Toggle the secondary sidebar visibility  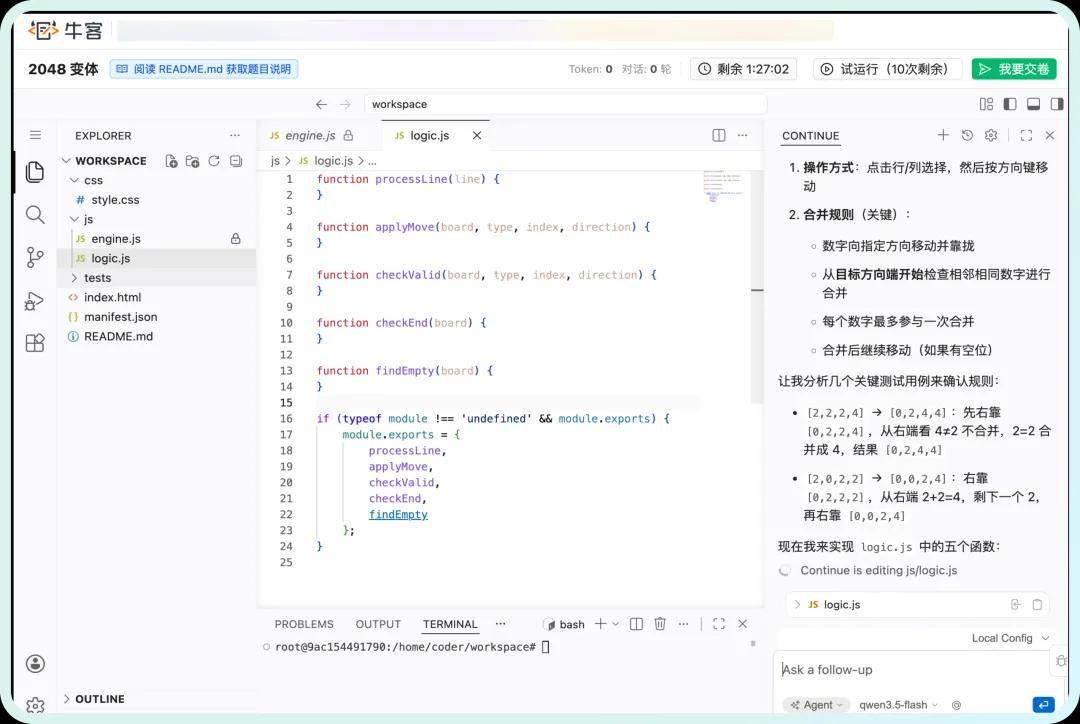1056,103
